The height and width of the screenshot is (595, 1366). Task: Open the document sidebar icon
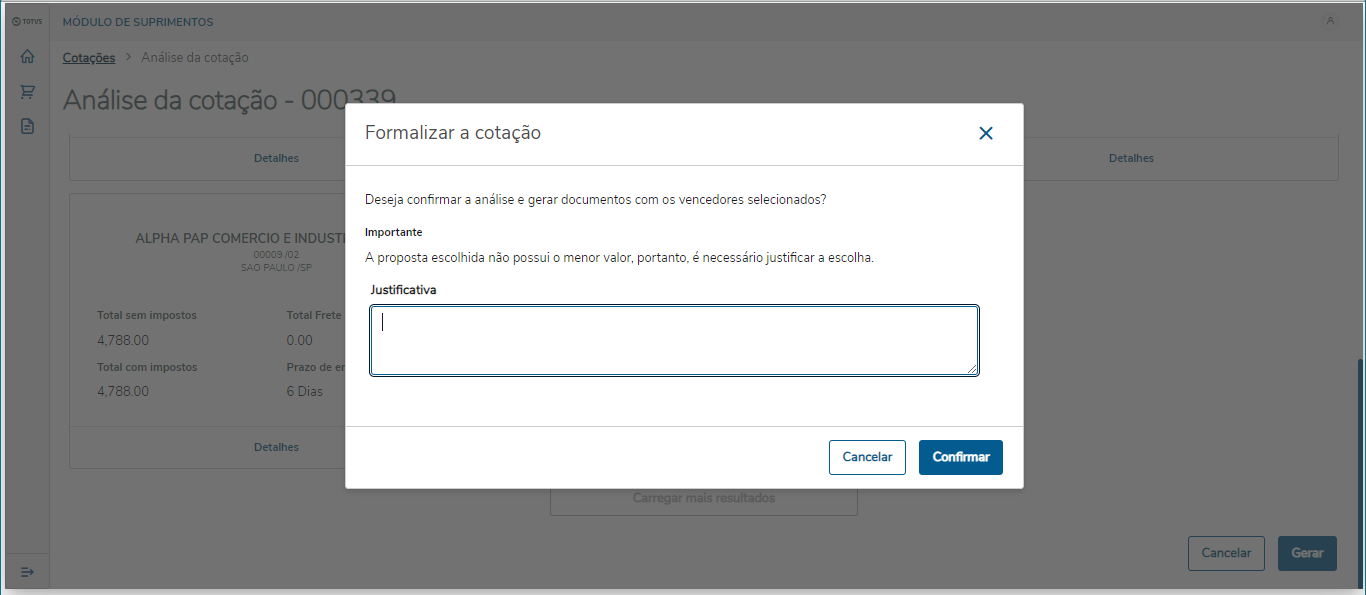[27, 126]
